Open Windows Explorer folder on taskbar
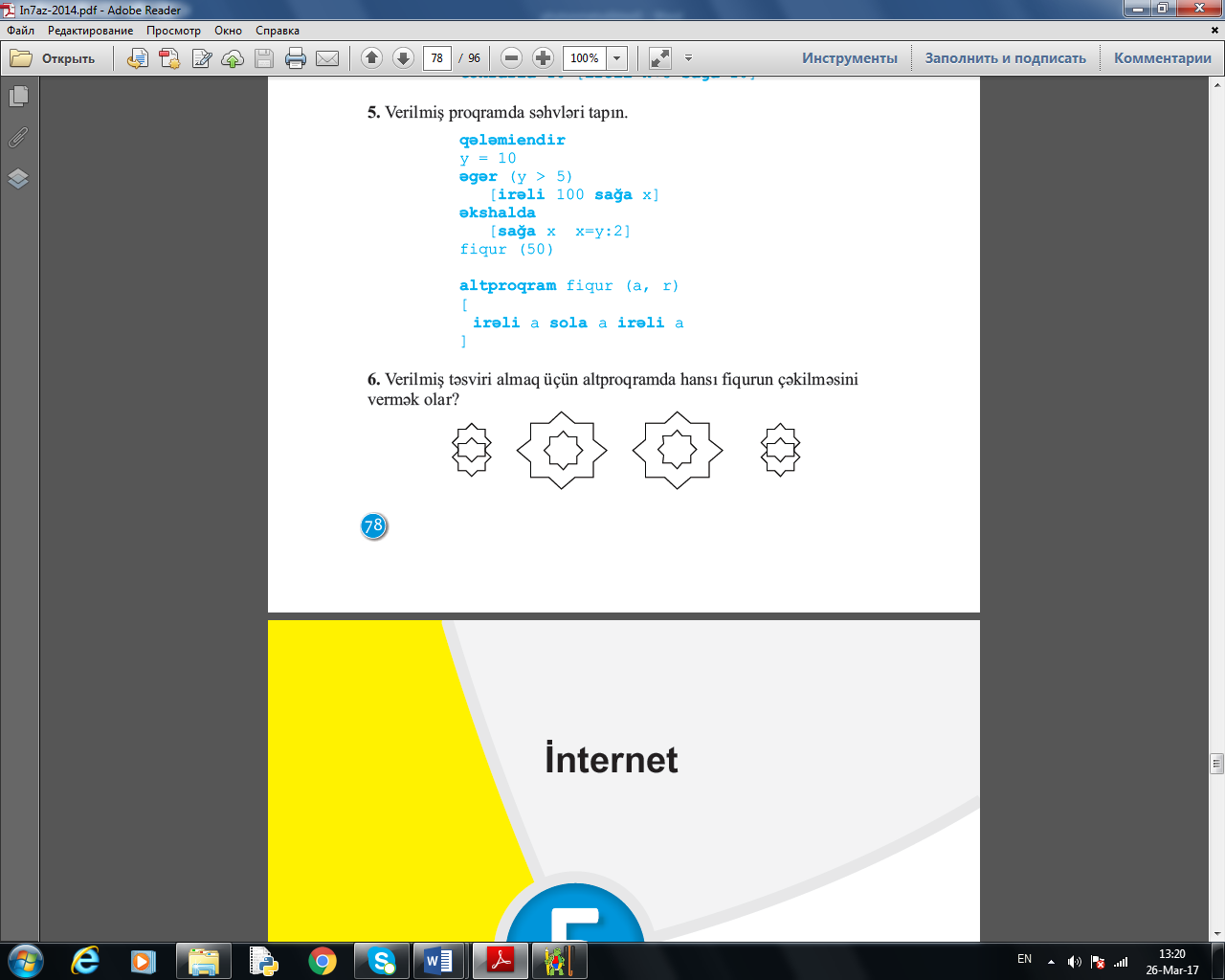This screenshot has width=1225, height=980. [x=204, y=961]
